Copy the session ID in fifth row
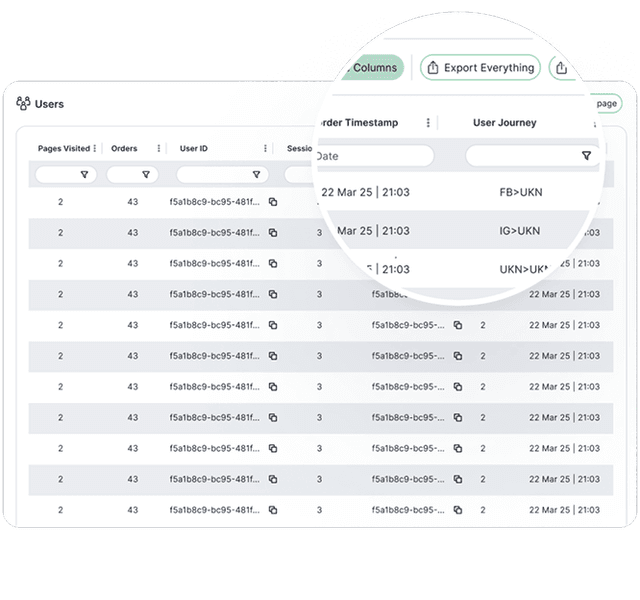This screenshot has width=640, height=600. coord(458,325)
